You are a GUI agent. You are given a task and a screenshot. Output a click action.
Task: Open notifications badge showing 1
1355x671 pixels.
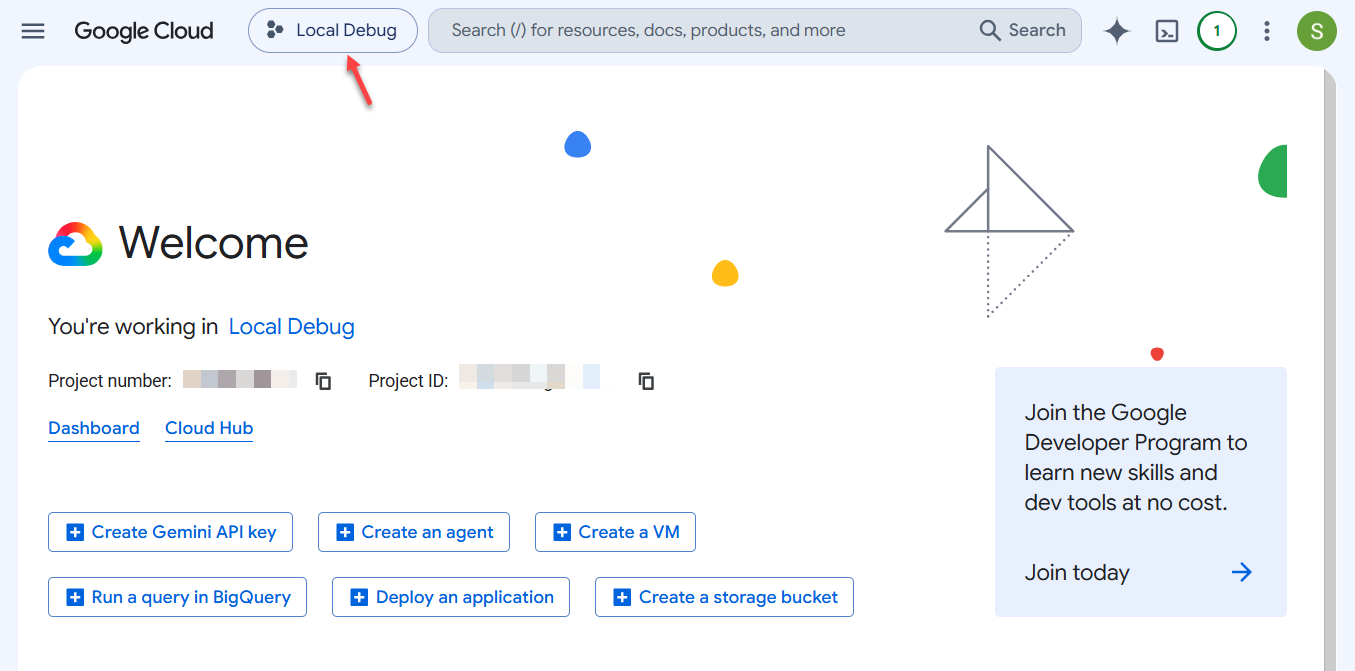(x=1217, y=31)
